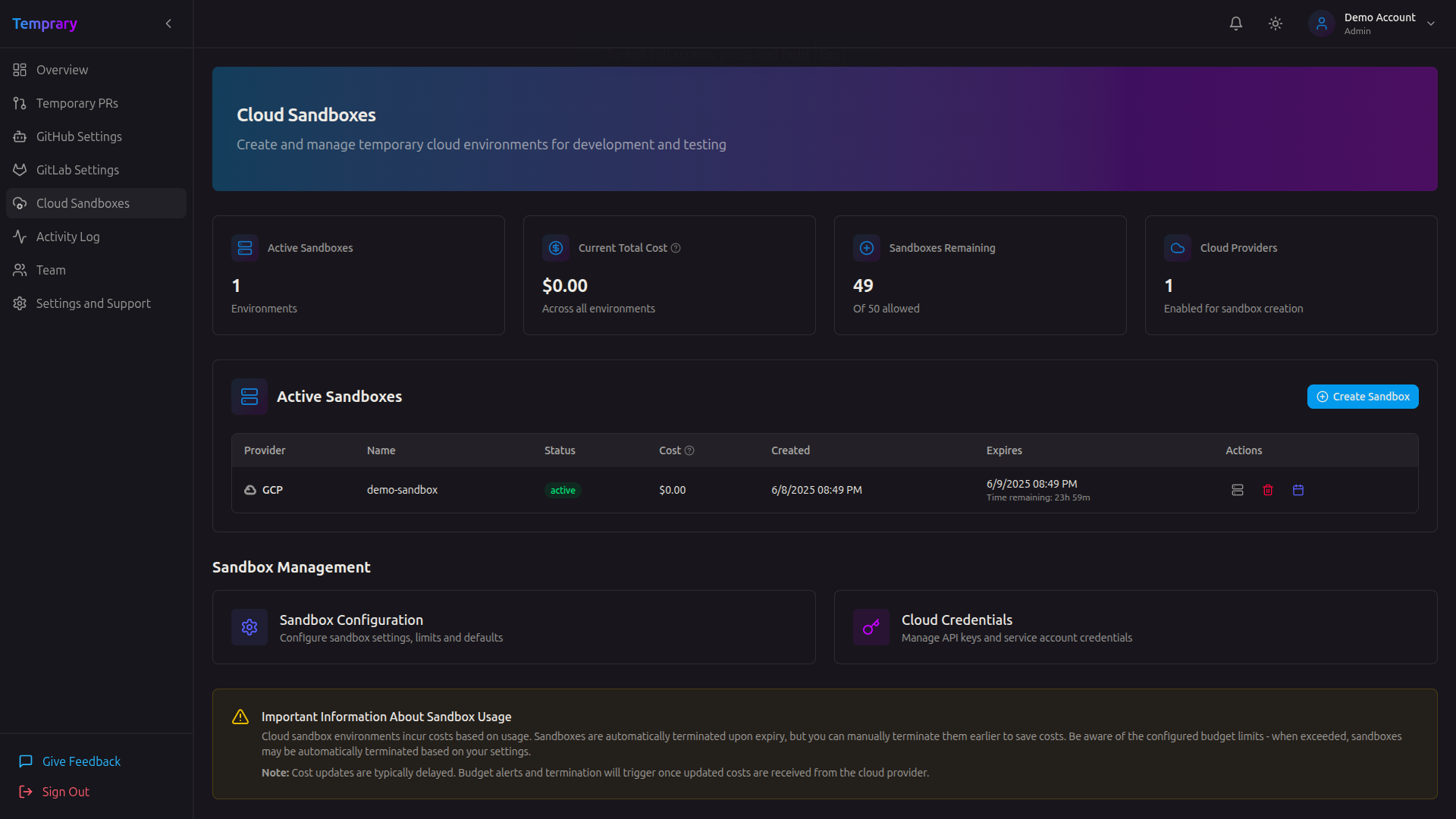Click the Cloud Credentials key icon
Viewport: 1456px width, 819px height.
(871, 627)
